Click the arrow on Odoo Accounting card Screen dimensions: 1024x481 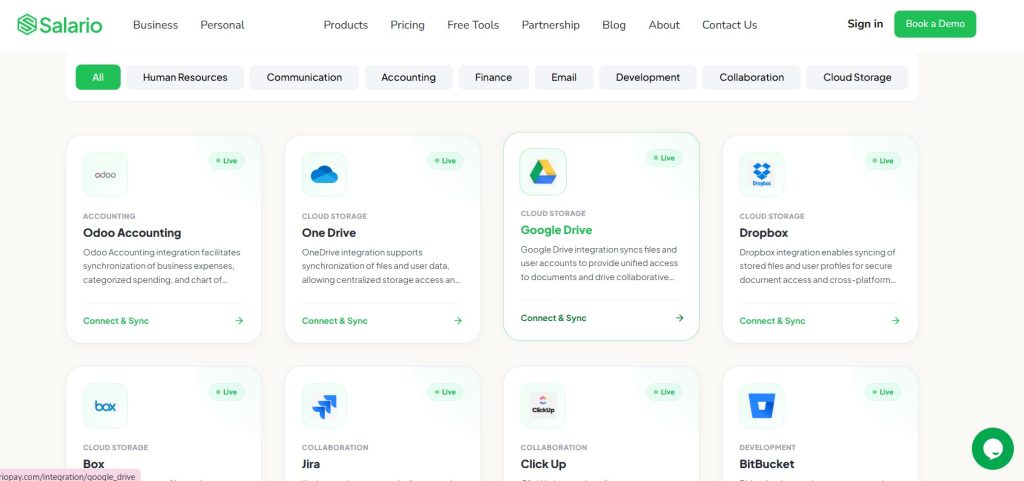[x=239, y=320]
